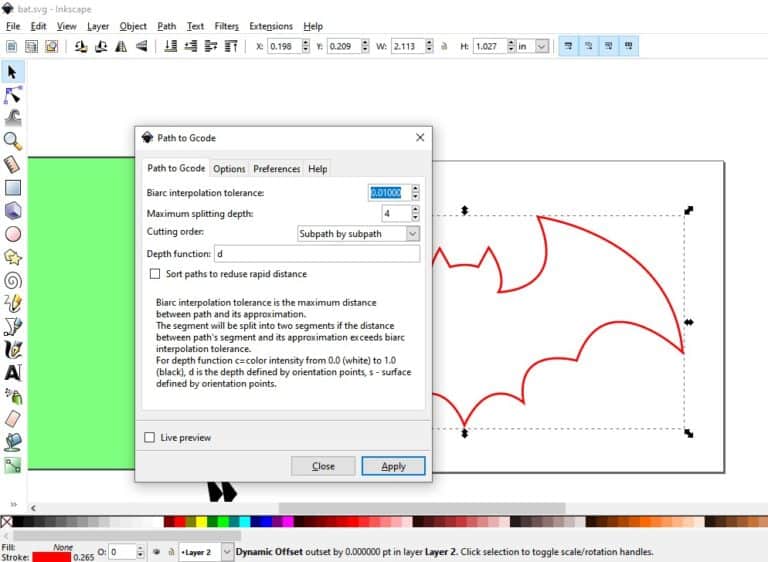
Task: Click the dialog Close button
Action: (323, 466)
